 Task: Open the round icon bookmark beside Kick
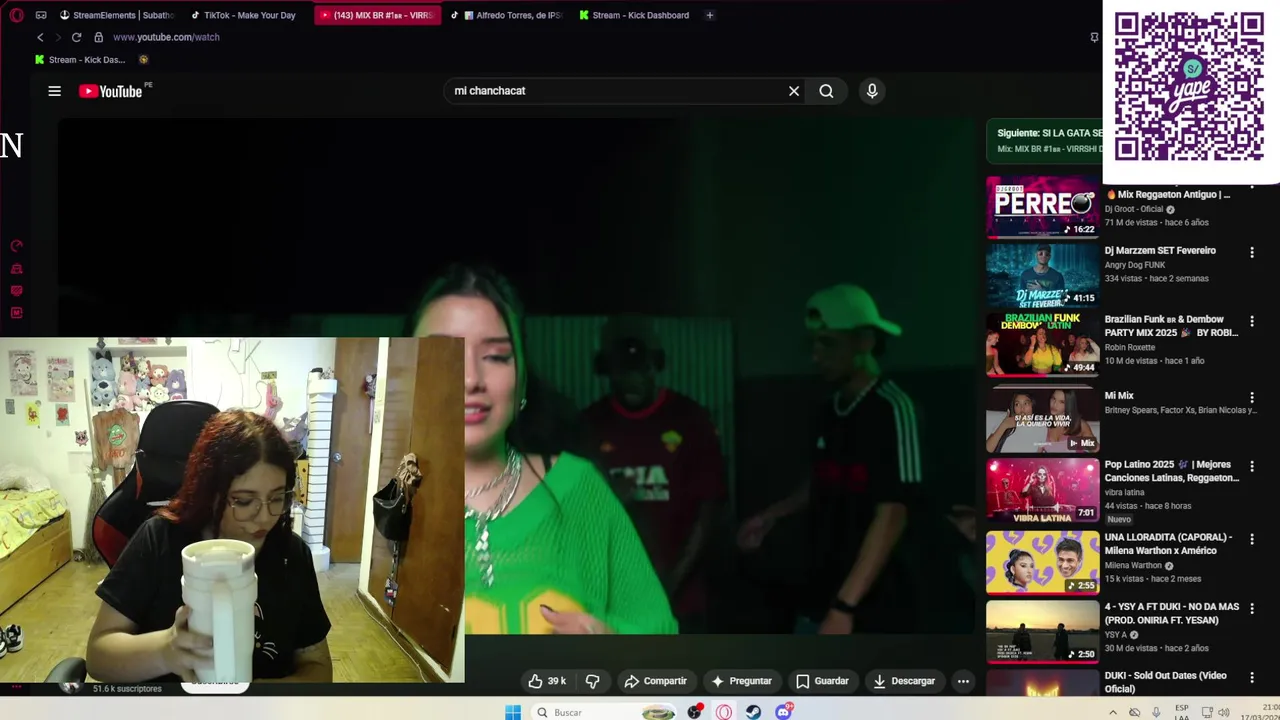coord(143,59)
